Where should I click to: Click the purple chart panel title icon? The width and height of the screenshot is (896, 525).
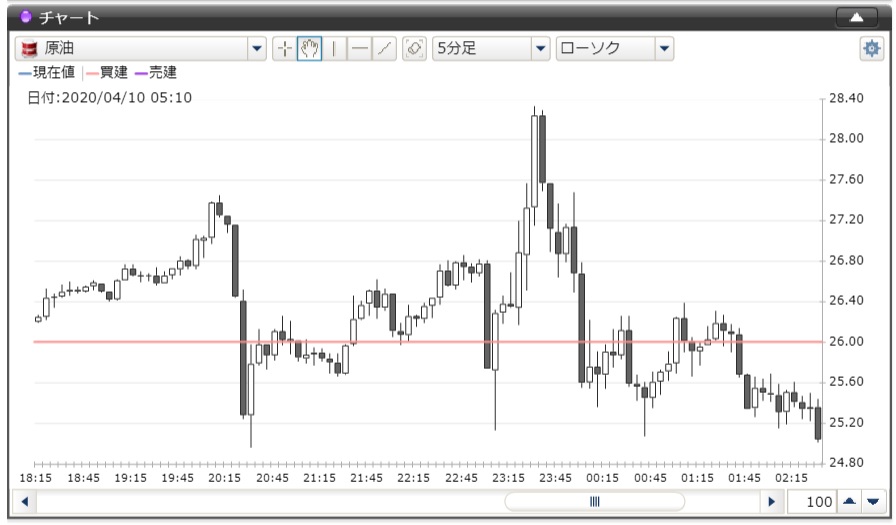tap(25, 17)
